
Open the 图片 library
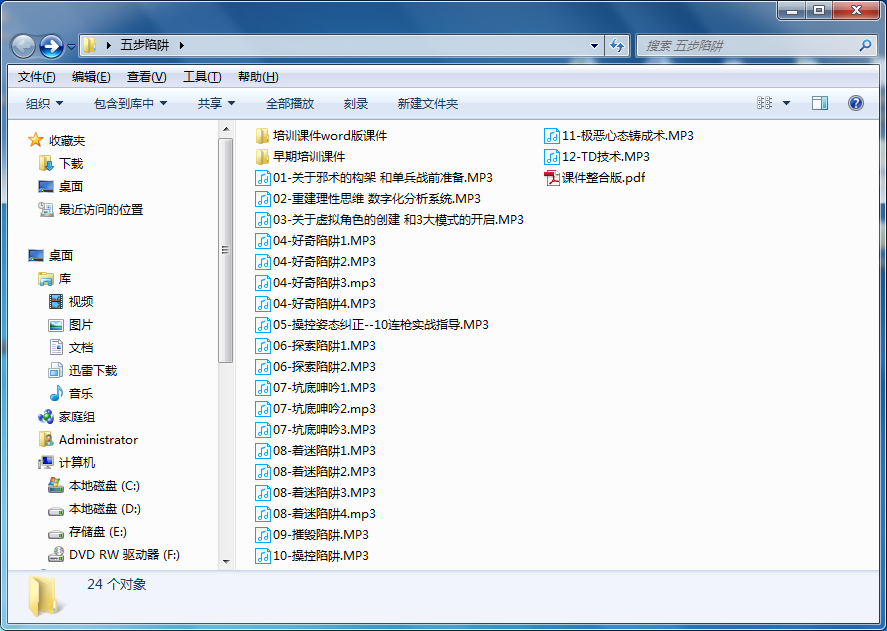(71, 325)
